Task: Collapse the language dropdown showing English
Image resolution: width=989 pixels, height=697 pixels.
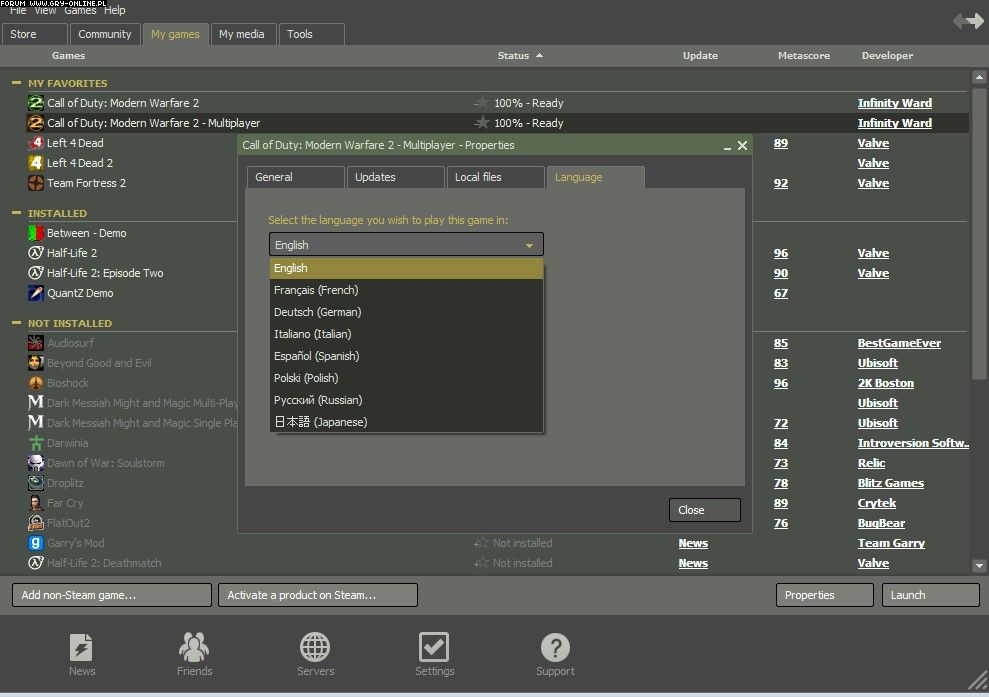Action: [529, 245]
